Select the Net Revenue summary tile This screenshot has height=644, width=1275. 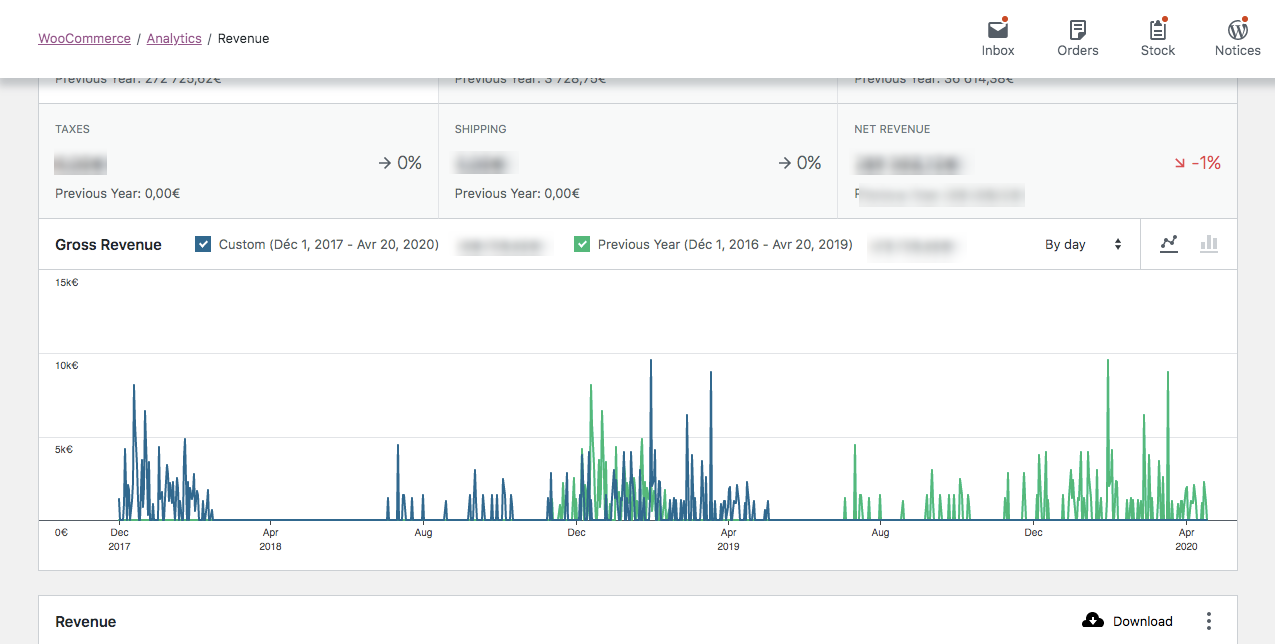pyautogui.click(x=1037, y=161)
